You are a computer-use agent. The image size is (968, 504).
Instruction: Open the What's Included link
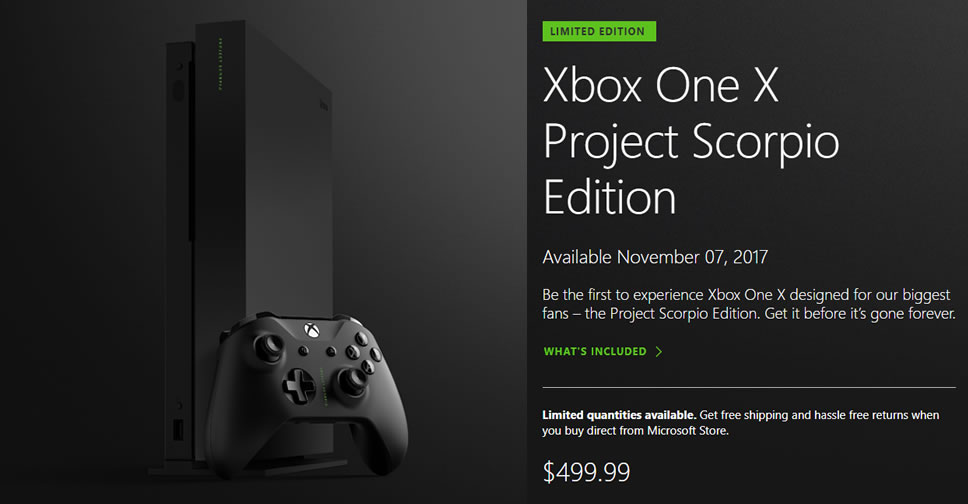point(594,352)
